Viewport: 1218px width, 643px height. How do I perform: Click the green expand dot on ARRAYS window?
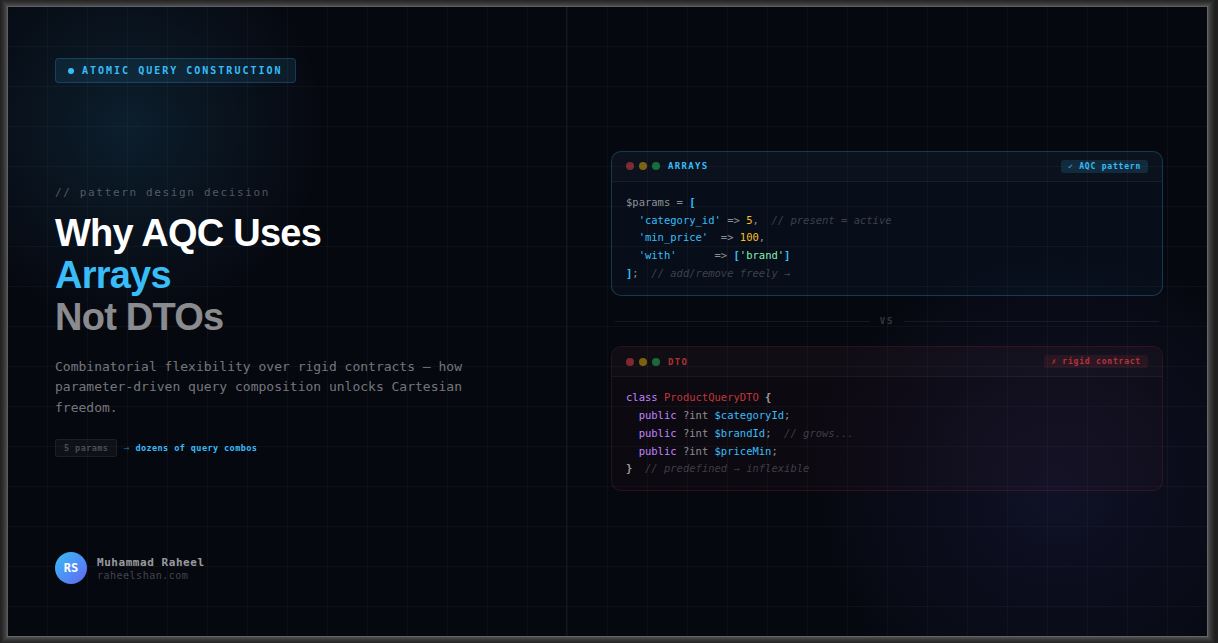[x=655, y=166]
